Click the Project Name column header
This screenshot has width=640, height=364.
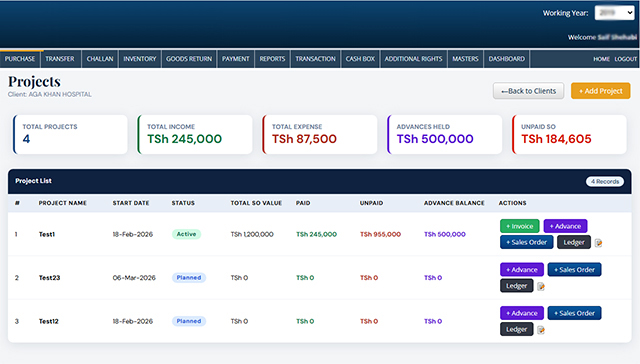click(62, 203)
